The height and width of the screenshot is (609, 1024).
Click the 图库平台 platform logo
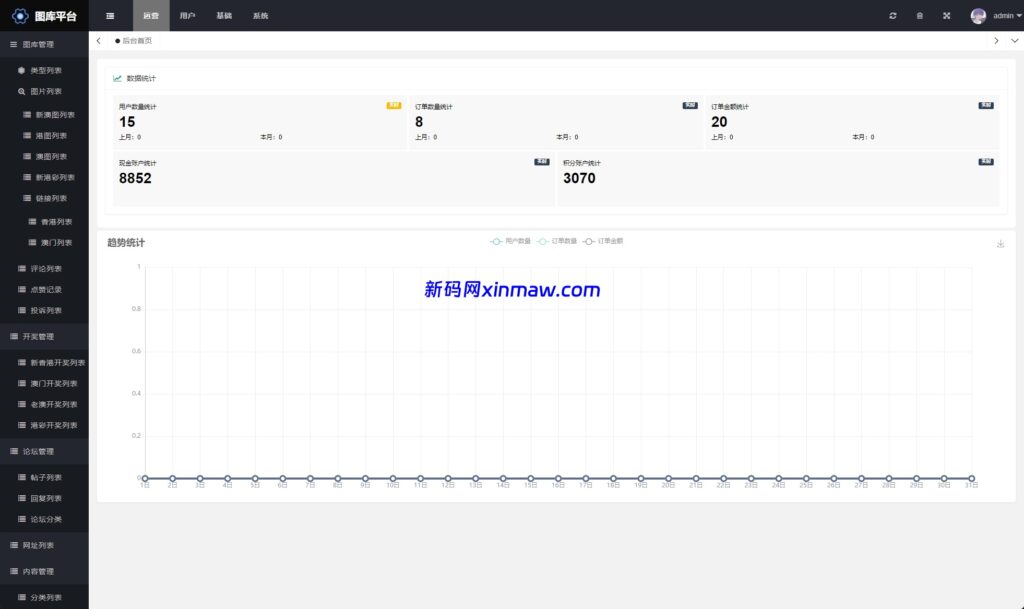44,15
